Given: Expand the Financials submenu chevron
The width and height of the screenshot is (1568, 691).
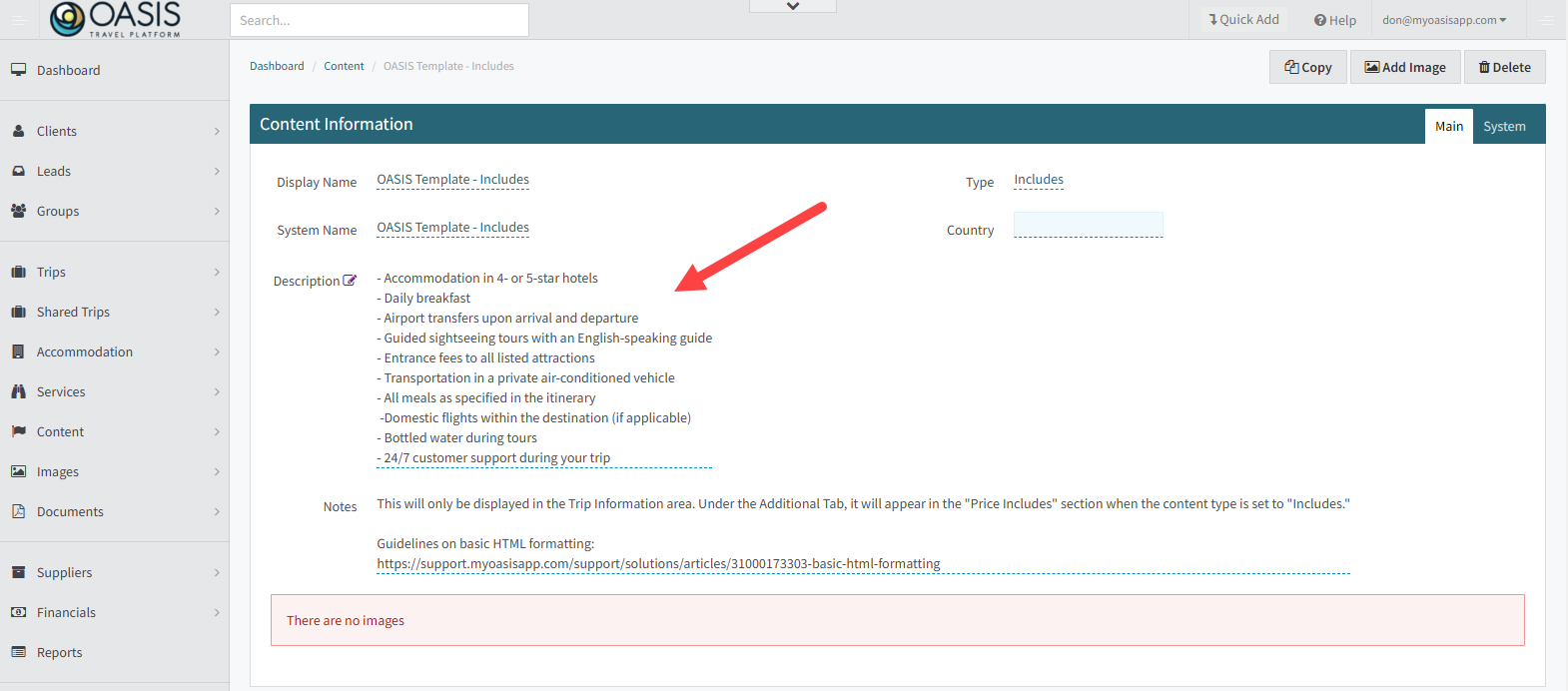Looking at the screenshot, I should (217, 612).
